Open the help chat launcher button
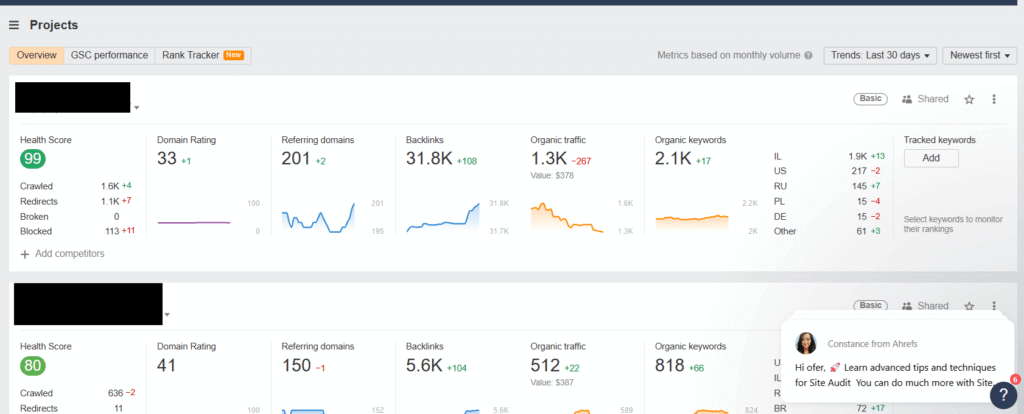 (1003, 394)
